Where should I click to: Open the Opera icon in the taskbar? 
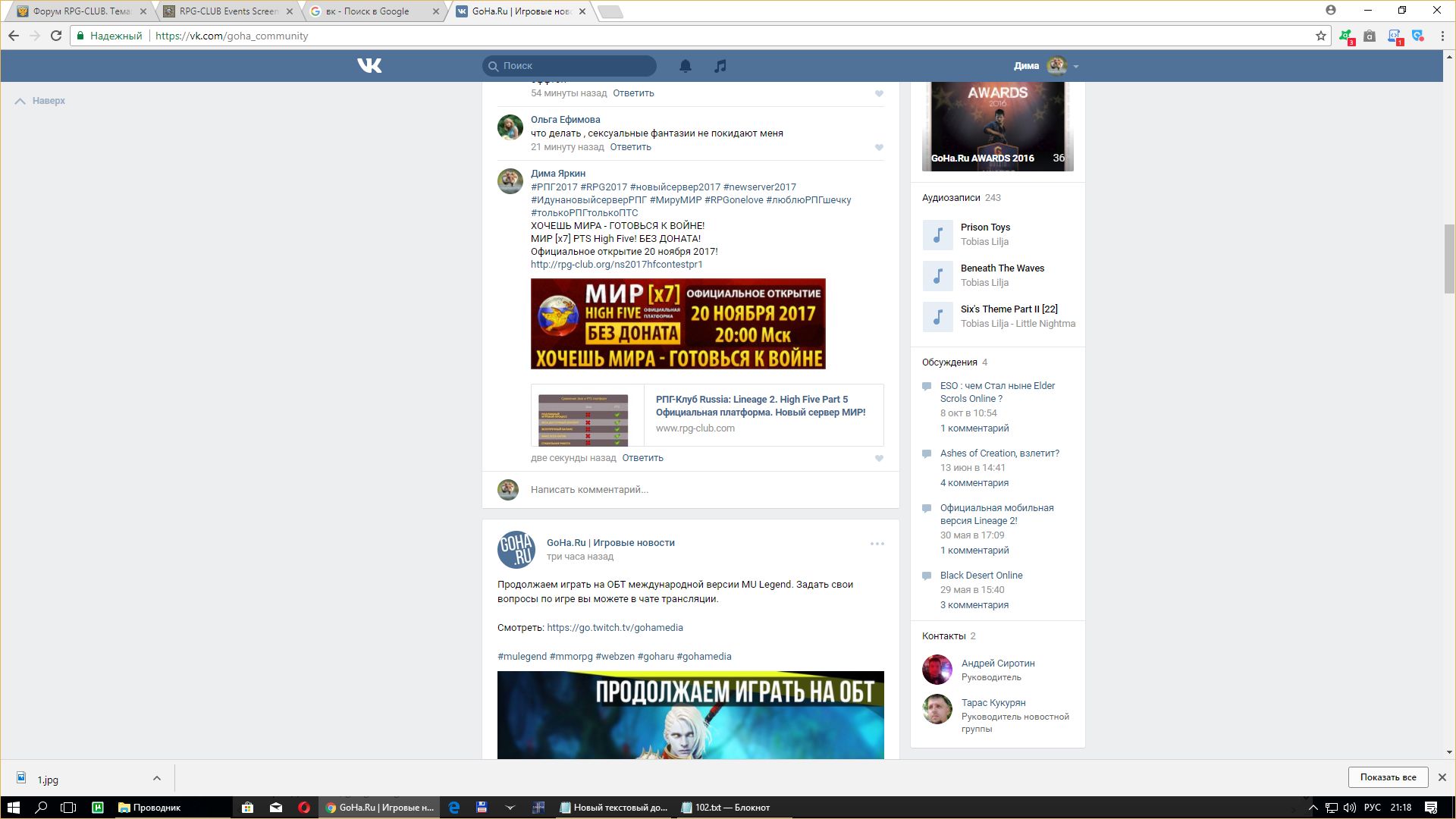(304, 808)
